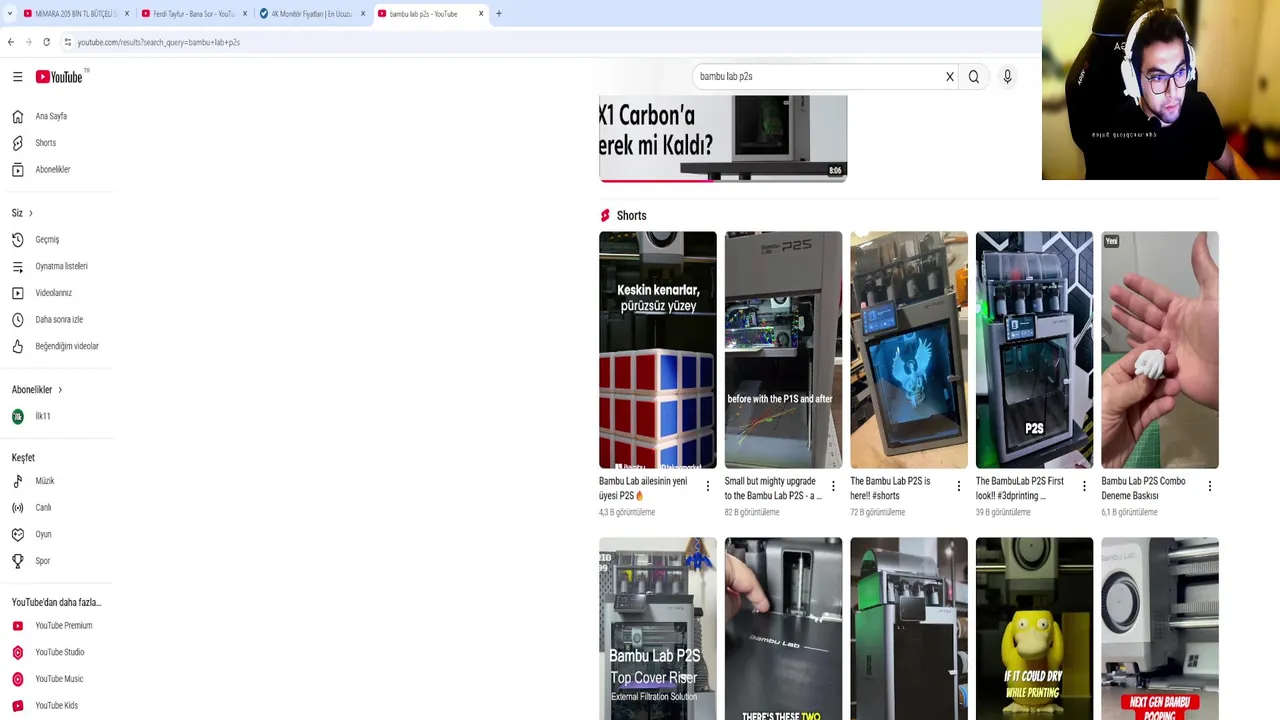The height and width of the screenshot is (720, 1280).
Task: Close the bambu lab p2s tab
Action: [481, 14]
